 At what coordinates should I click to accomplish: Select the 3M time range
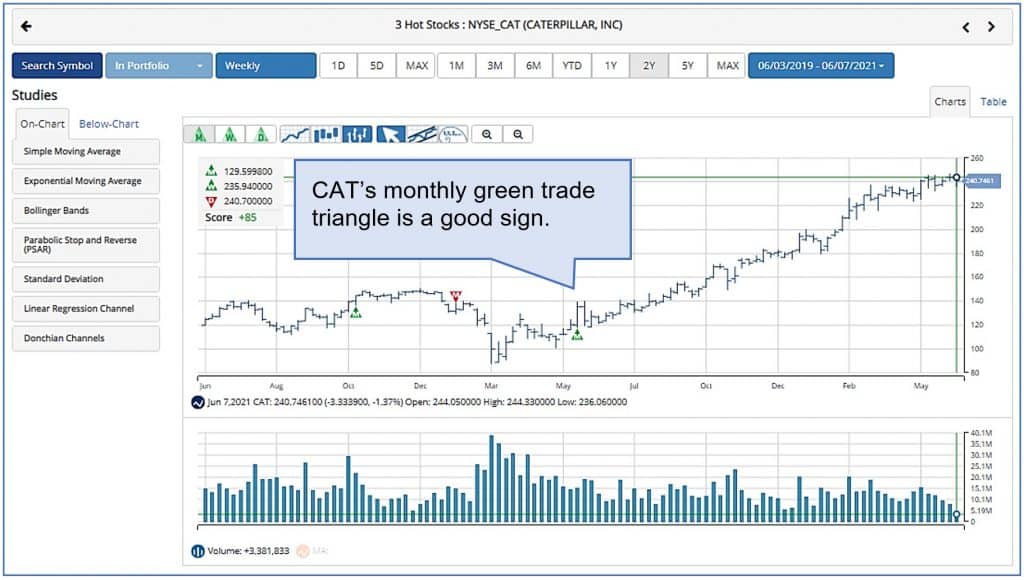pos(495,66)
